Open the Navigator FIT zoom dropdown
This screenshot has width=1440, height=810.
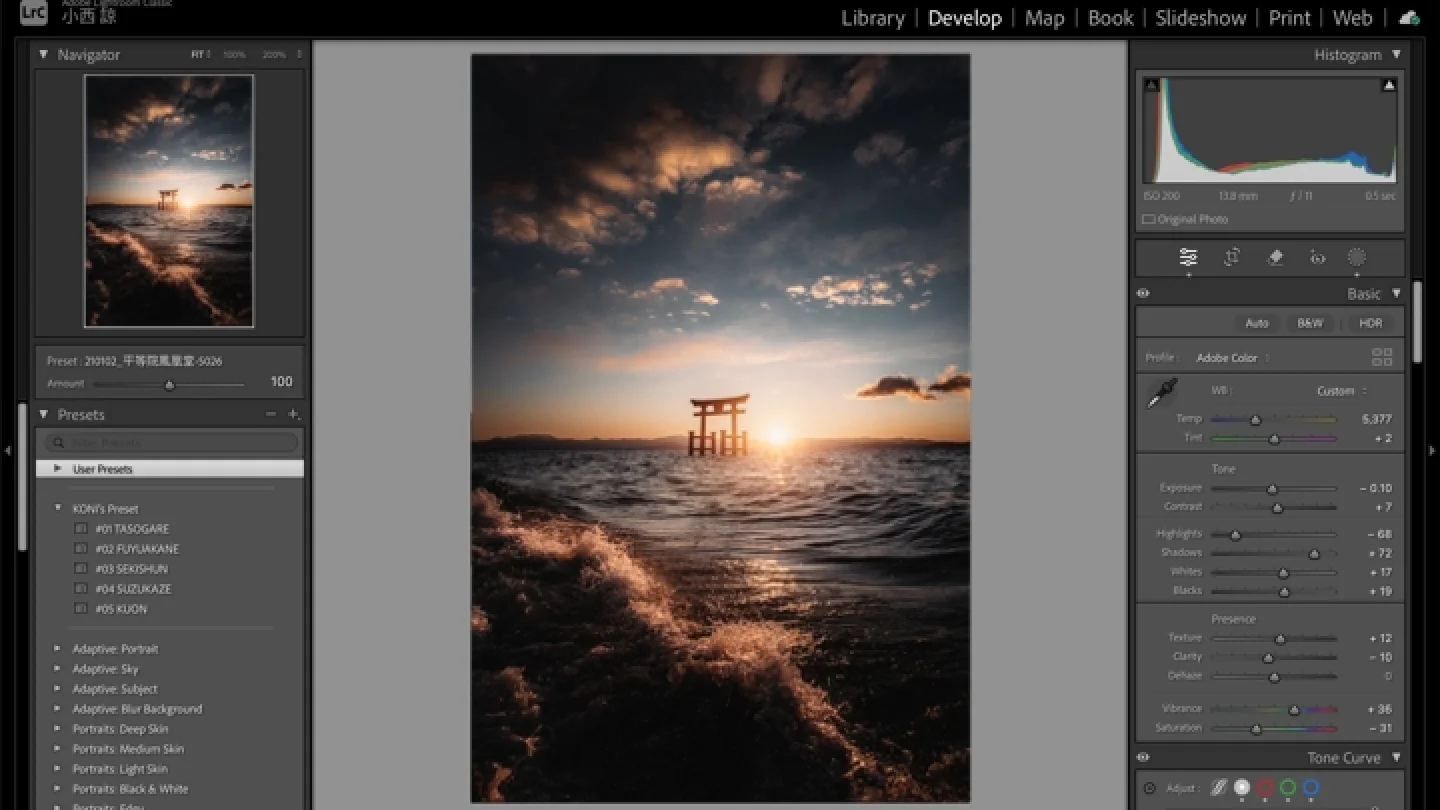201,54
